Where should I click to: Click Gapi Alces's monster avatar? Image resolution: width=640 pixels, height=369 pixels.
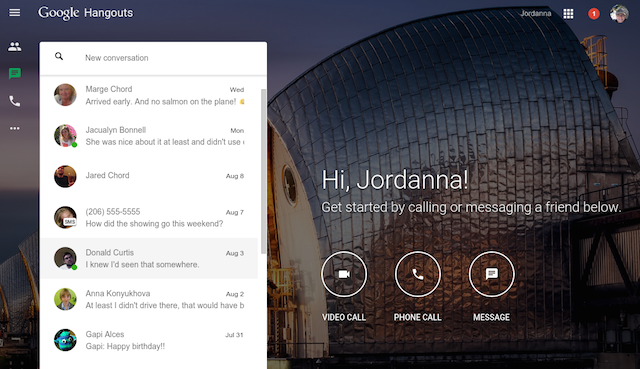65,340
